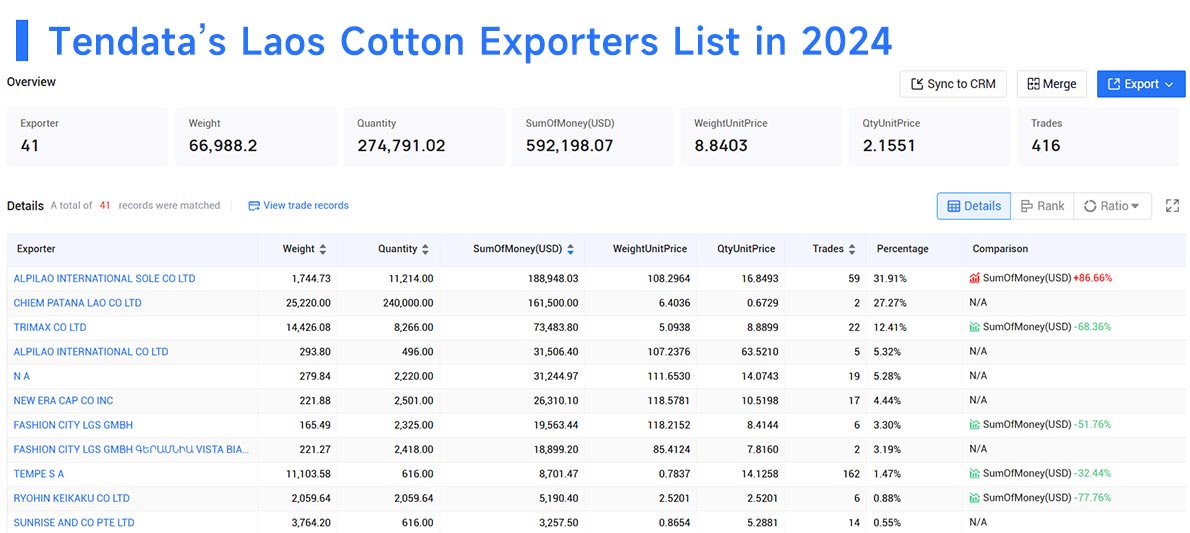Select the QtyUnitPrice overview card 2.1551
The width and height of the screenshot is (1190, 533).
[x=930, y=137]
